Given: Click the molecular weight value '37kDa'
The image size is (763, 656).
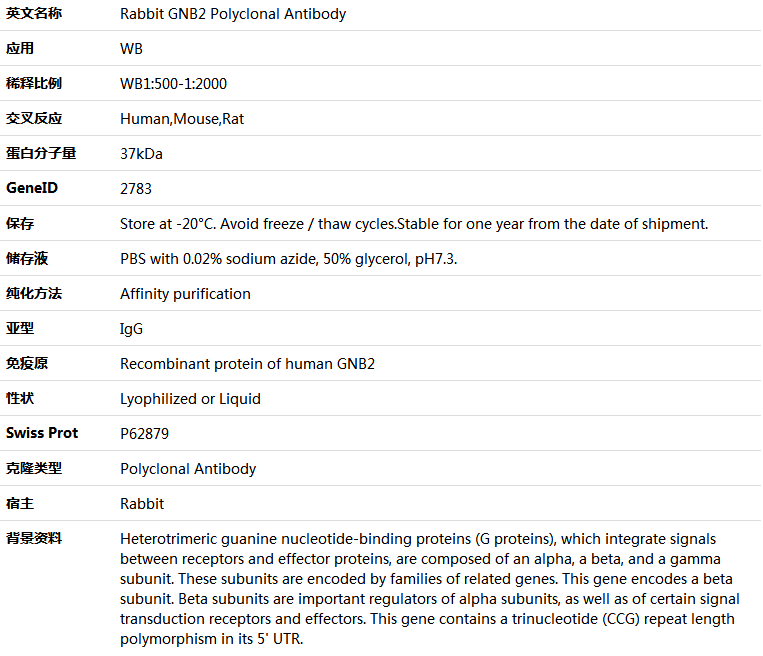Looking at the screenshot, I should pyautogui.click(x=141, y=154).
